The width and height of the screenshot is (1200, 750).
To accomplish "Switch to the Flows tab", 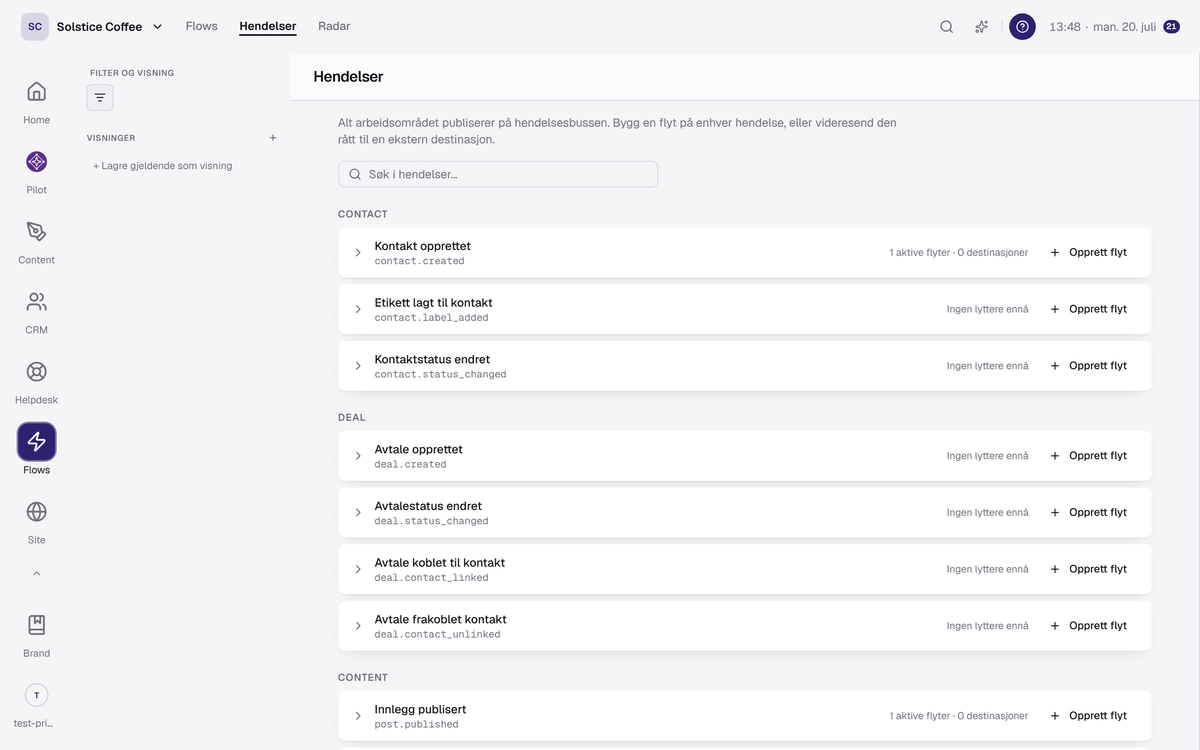I will 201,27.
